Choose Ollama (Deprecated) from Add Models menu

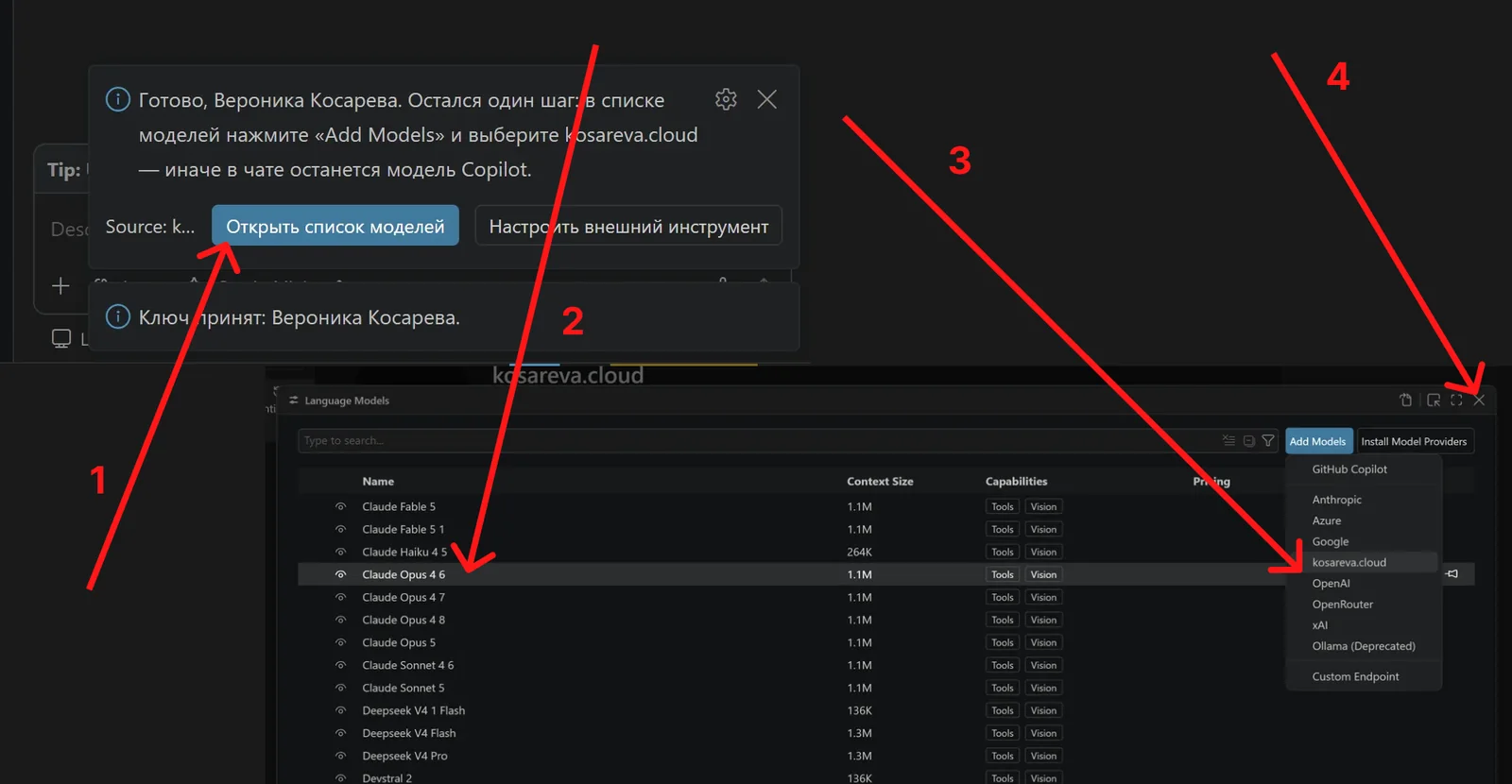(1363, 646)
